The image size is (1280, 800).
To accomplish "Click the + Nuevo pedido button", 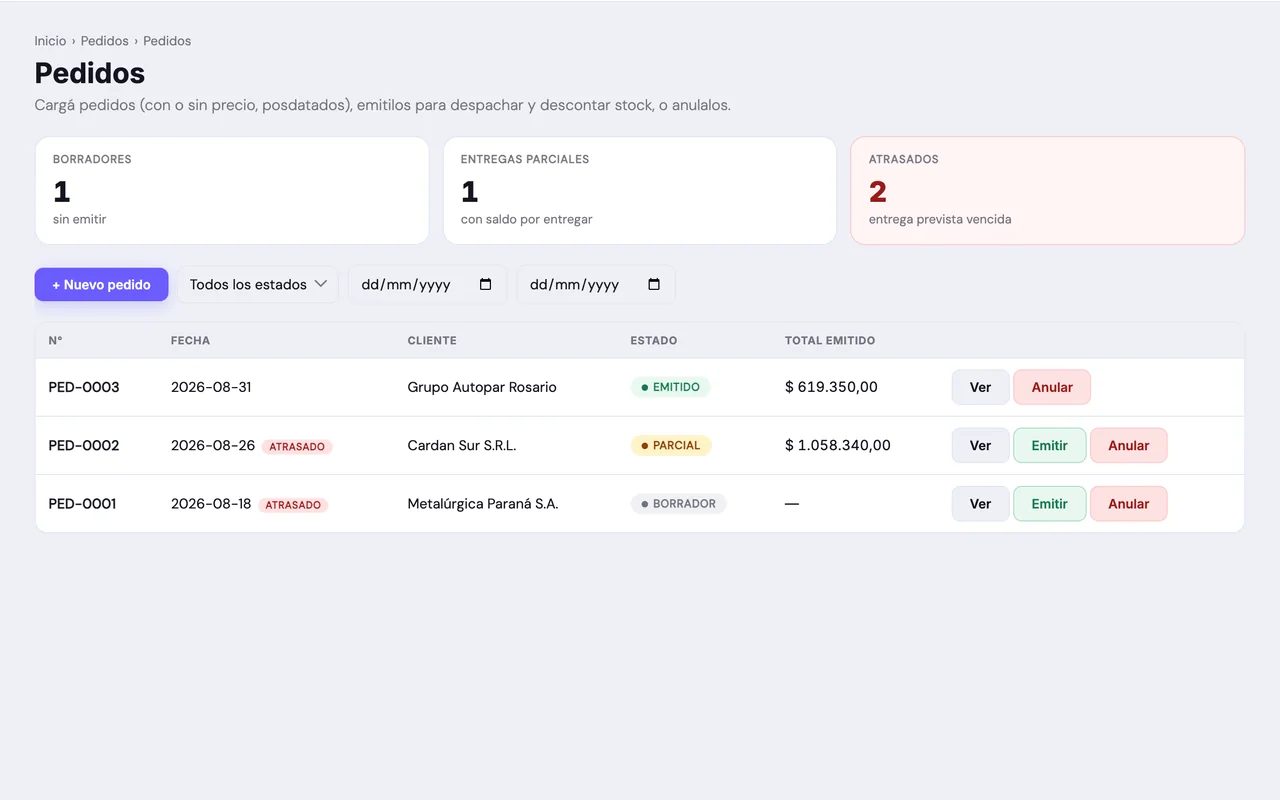I will [101, 285].
